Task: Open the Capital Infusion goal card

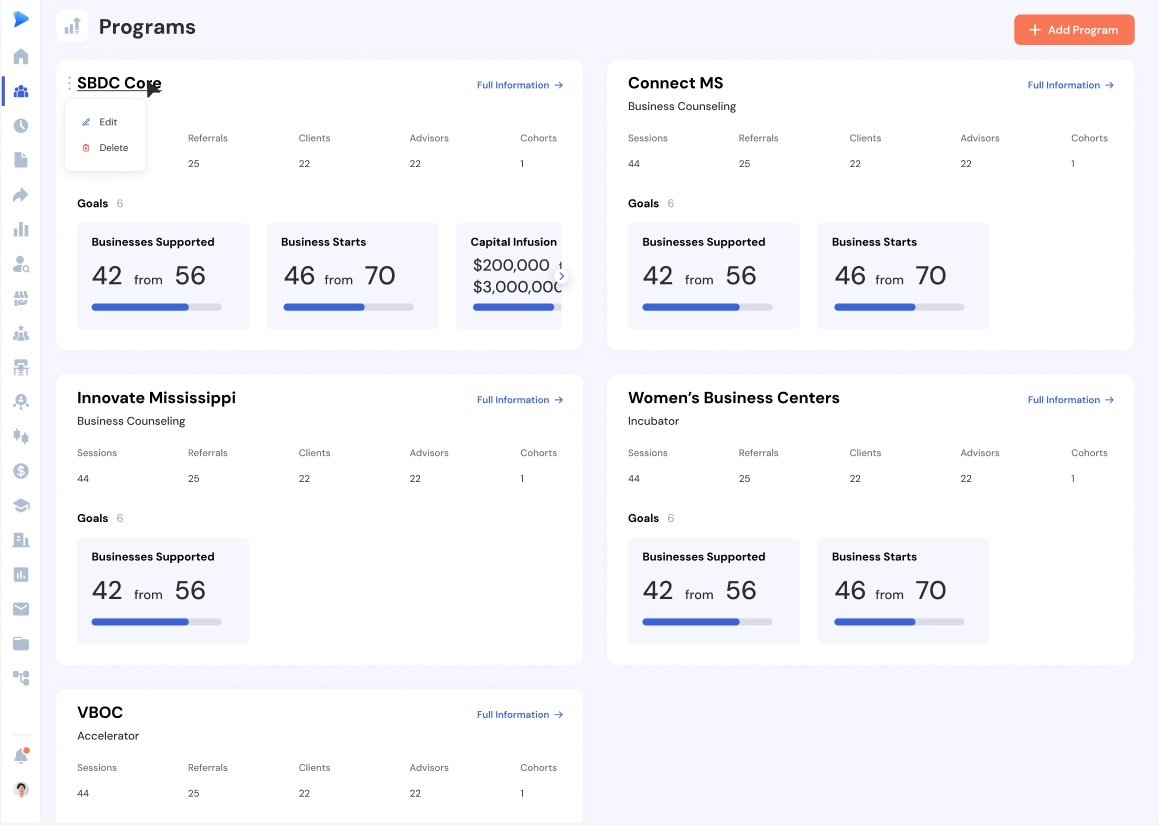Action: pyautogui.click(x=509, y=276)
